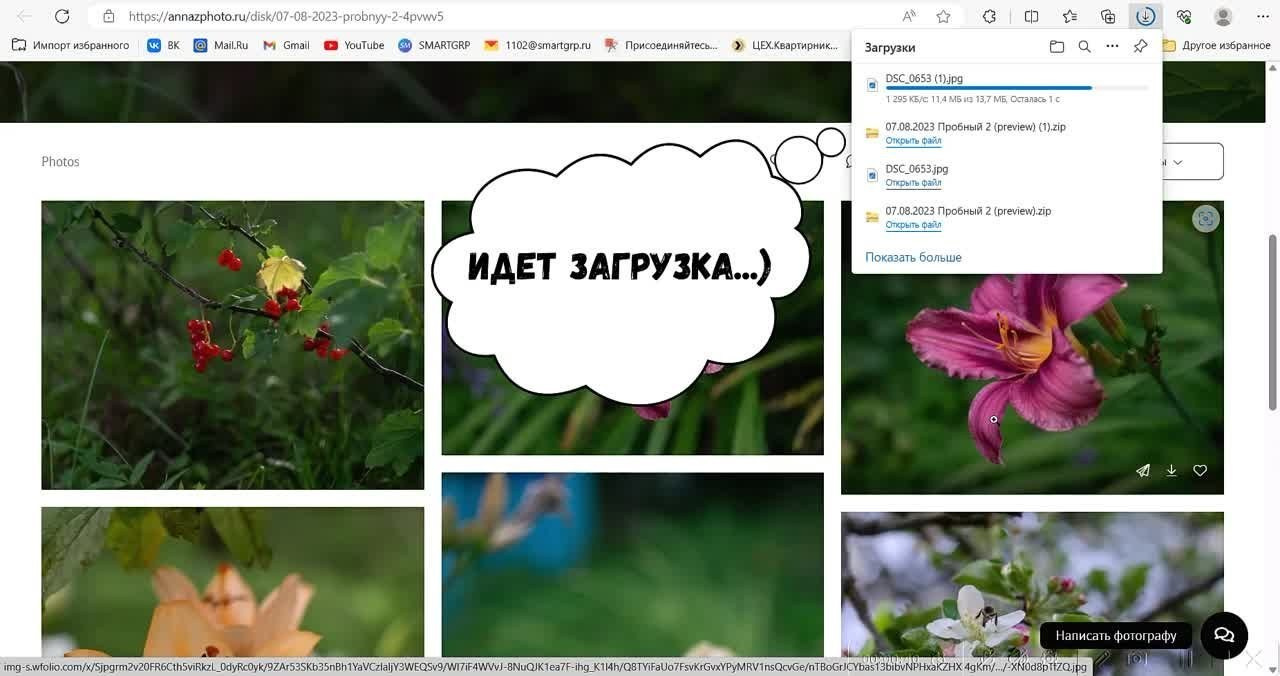Click Показать больше in downloads panel

pos(912,257)
